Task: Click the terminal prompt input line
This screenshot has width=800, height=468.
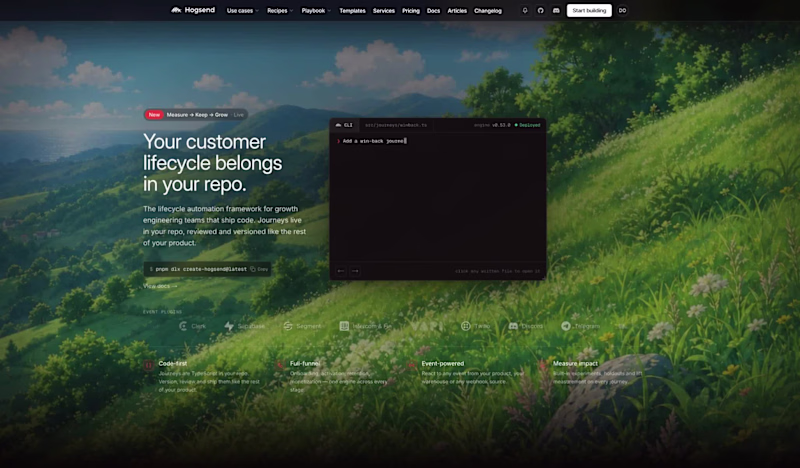Action: [x=371, y=141]
